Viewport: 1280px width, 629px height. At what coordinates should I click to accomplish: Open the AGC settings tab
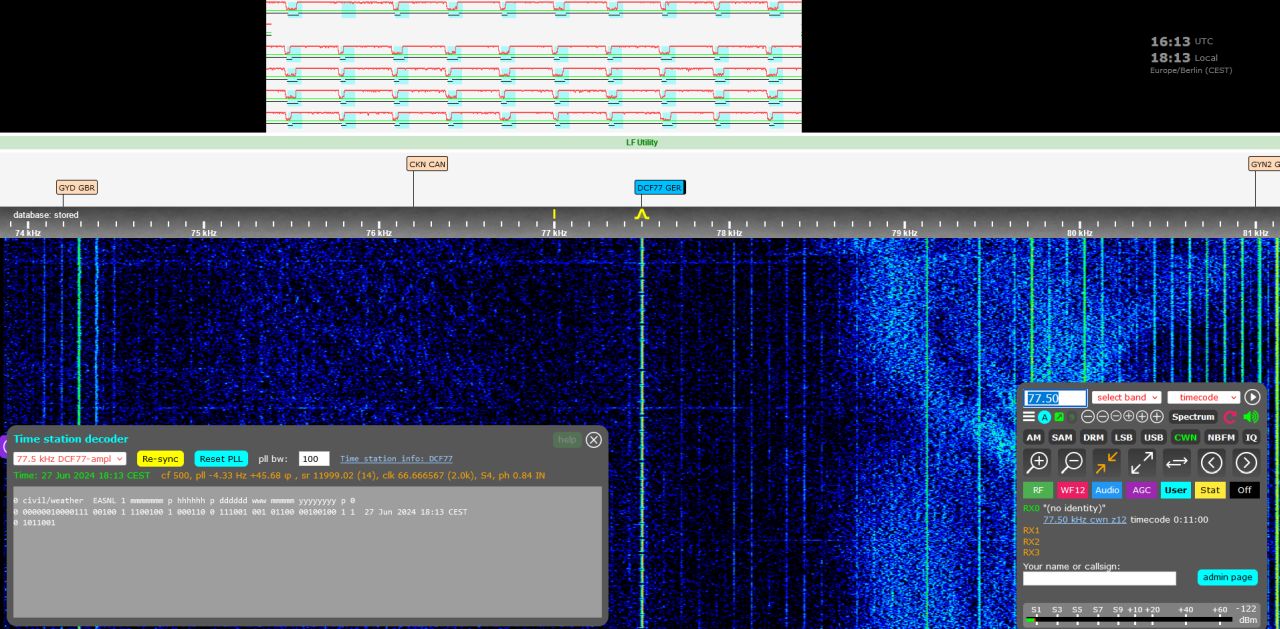[1140, 490]
